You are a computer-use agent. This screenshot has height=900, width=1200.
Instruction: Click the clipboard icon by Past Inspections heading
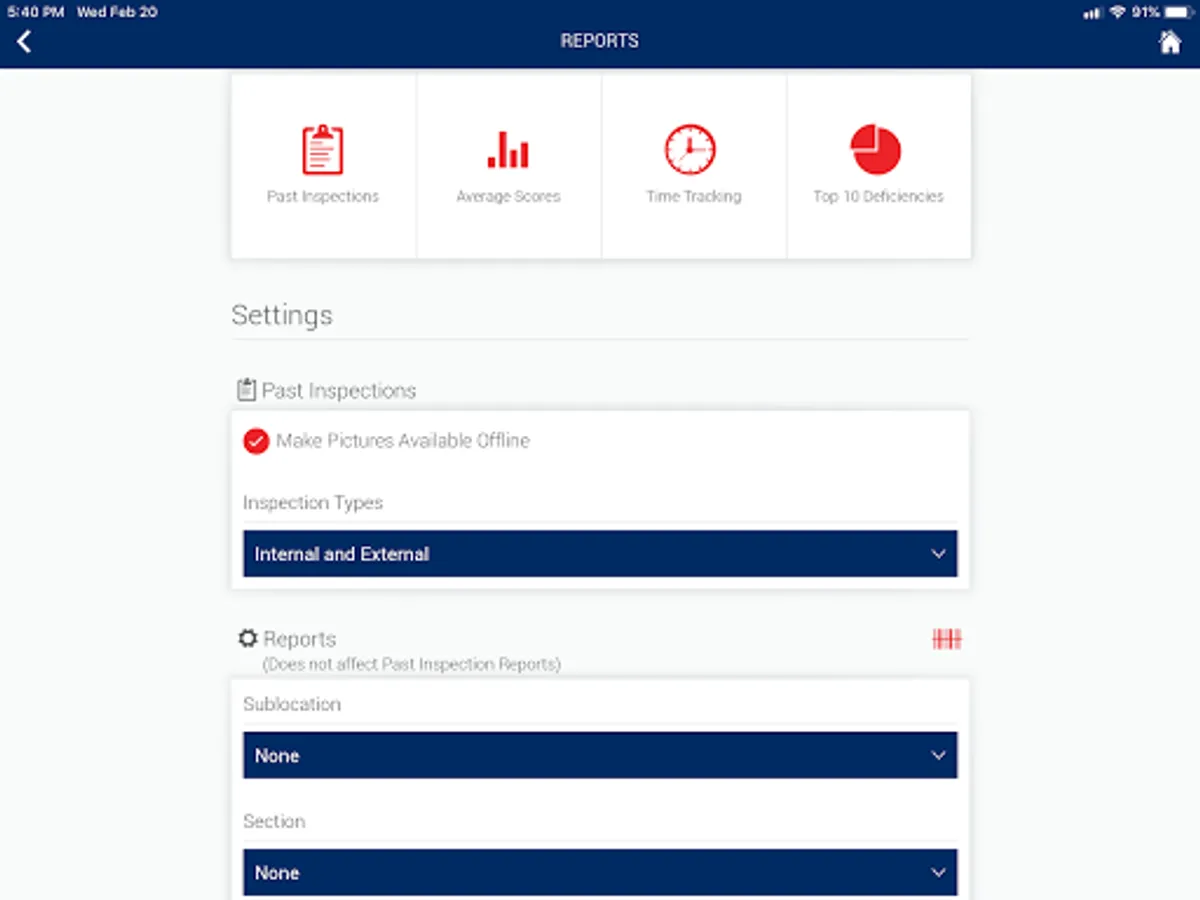point(246,390)
